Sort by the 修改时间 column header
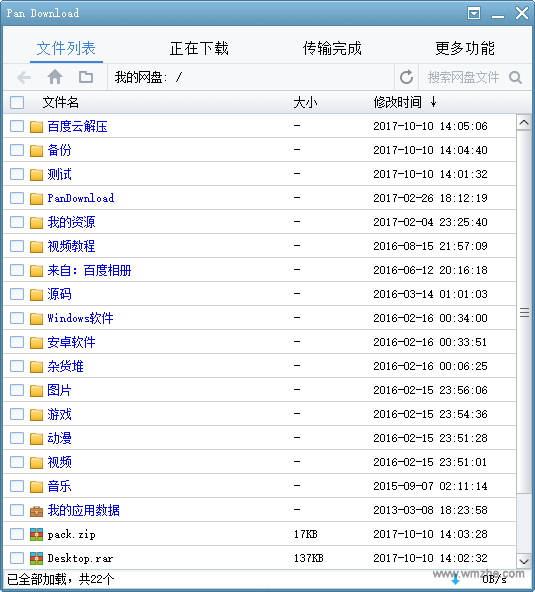 pos(398,102)
